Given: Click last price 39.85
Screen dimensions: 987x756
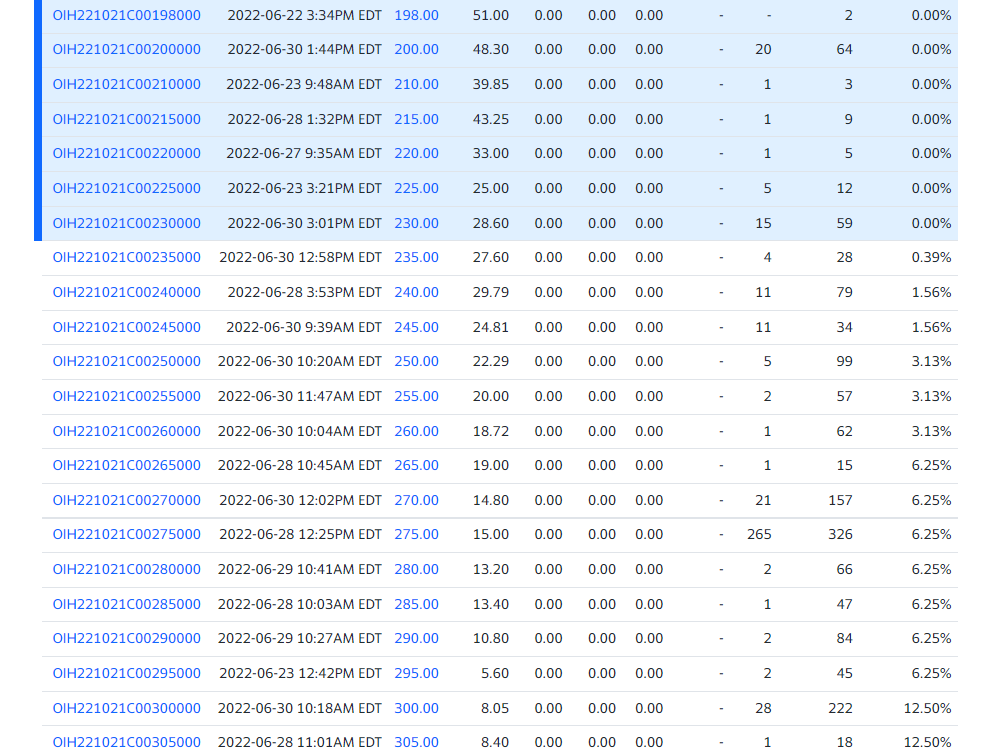Looking at the screenshot, I should pos(491,84).
